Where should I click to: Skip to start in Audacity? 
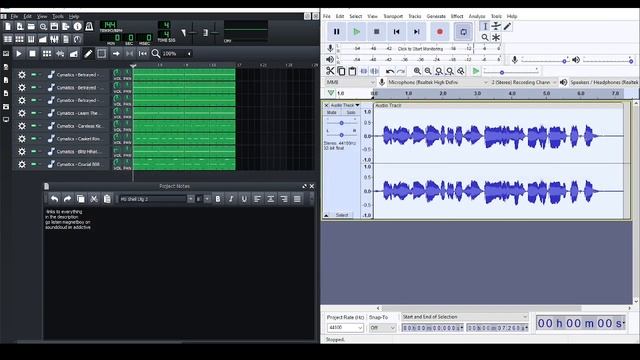click(396, 31)
